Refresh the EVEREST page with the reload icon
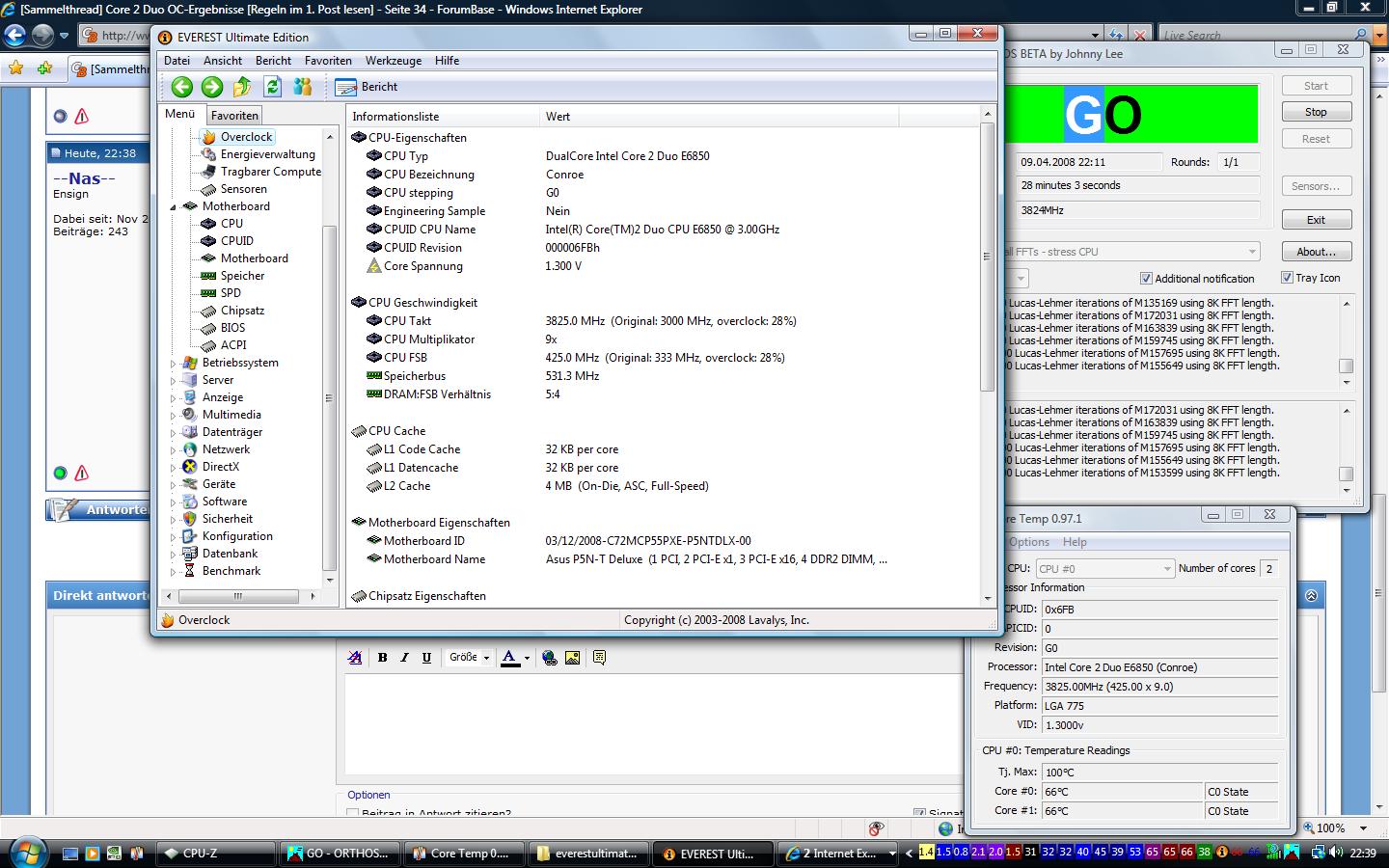The image size is (1389, 868). point(273,87)
